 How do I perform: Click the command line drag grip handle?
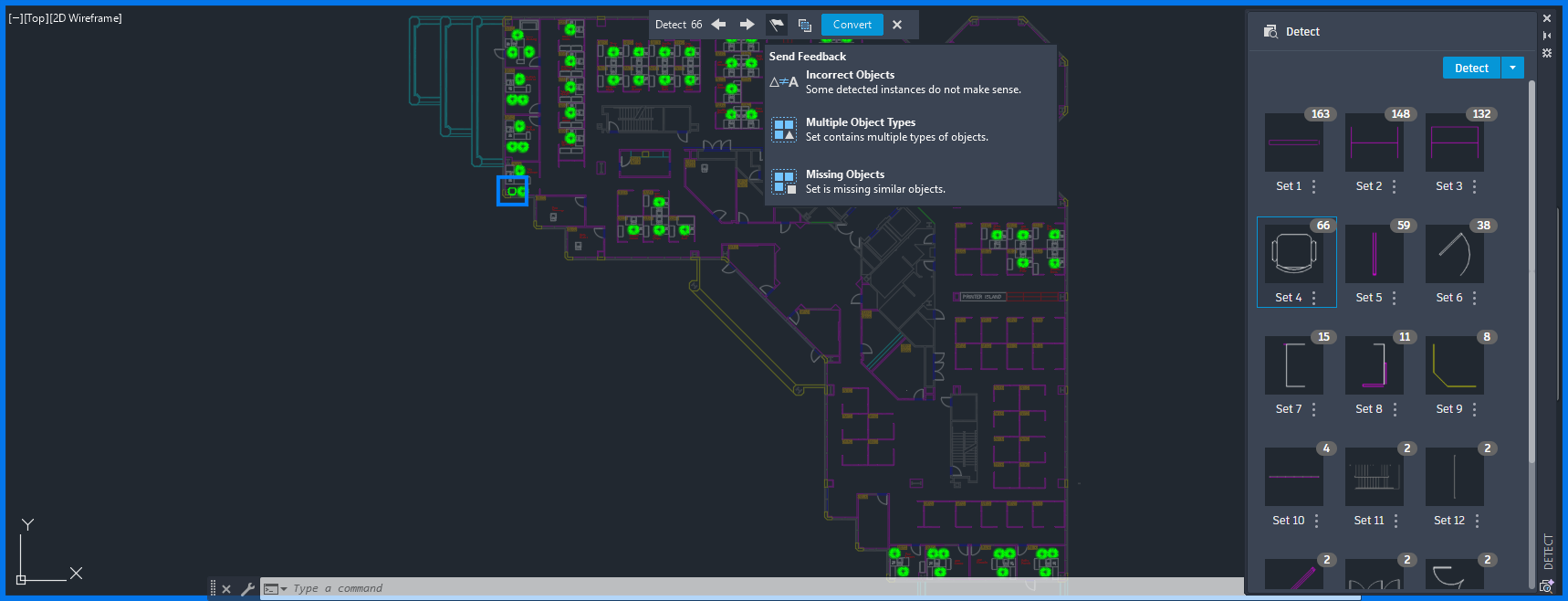213,589
